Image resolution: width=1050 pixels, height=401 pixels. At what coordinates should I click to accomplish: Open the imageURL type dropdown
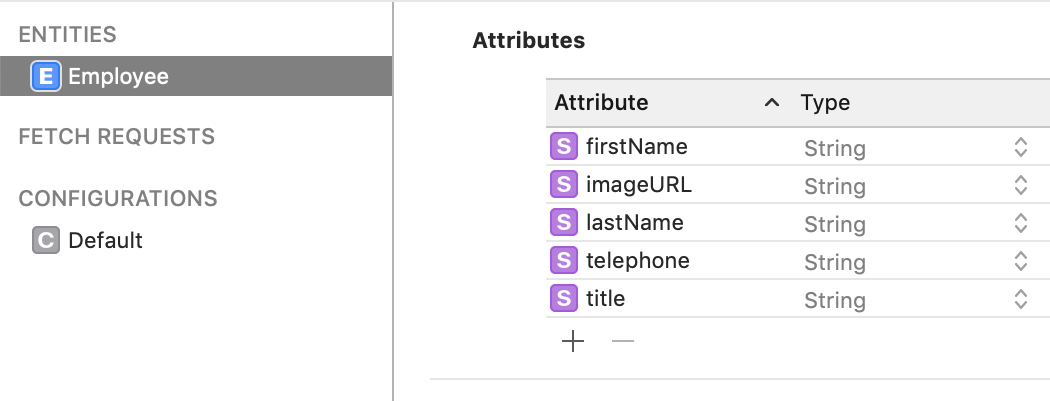(x=1020, y=186)
